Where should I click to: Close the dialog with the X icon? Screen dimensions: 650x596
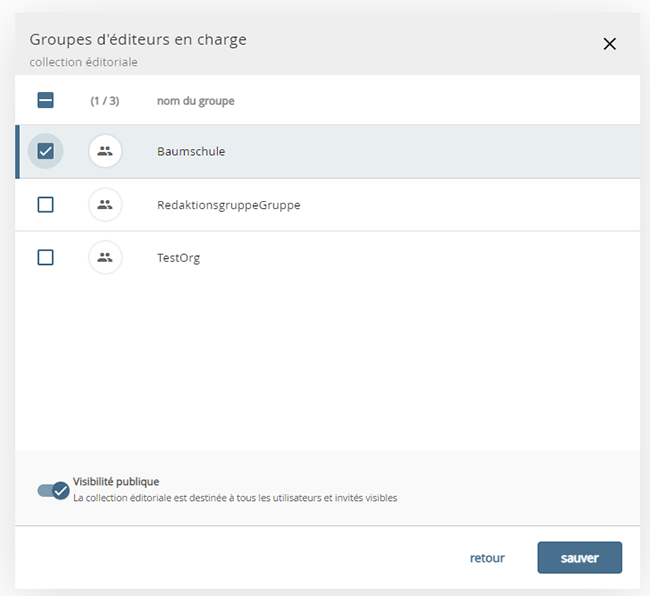[609, 44]
